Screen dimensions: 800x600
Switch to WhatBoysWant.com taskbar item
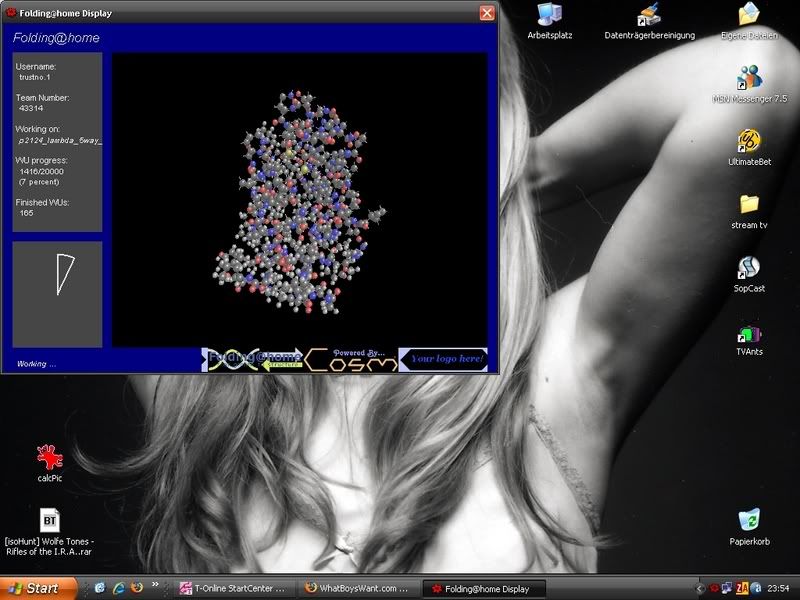(358, 588)
